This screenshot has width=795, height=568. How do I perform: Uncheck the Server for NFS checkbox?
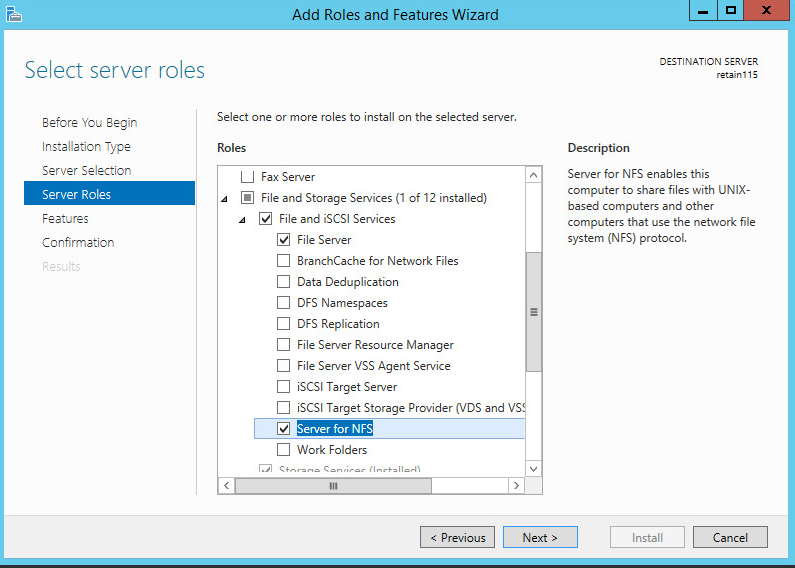[284, 429]
